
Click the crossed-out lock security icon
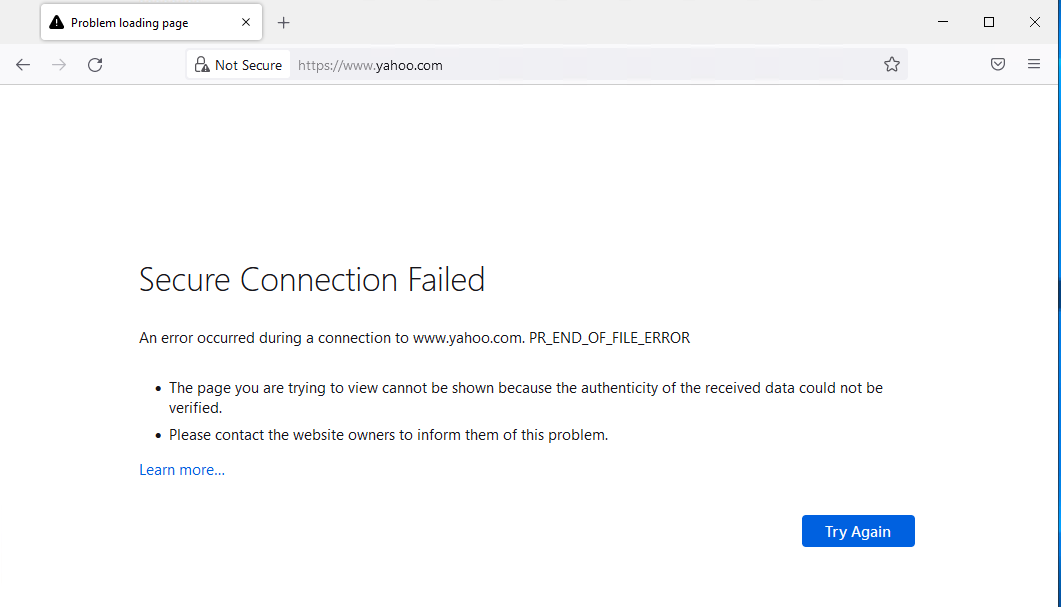pos(202,65)
